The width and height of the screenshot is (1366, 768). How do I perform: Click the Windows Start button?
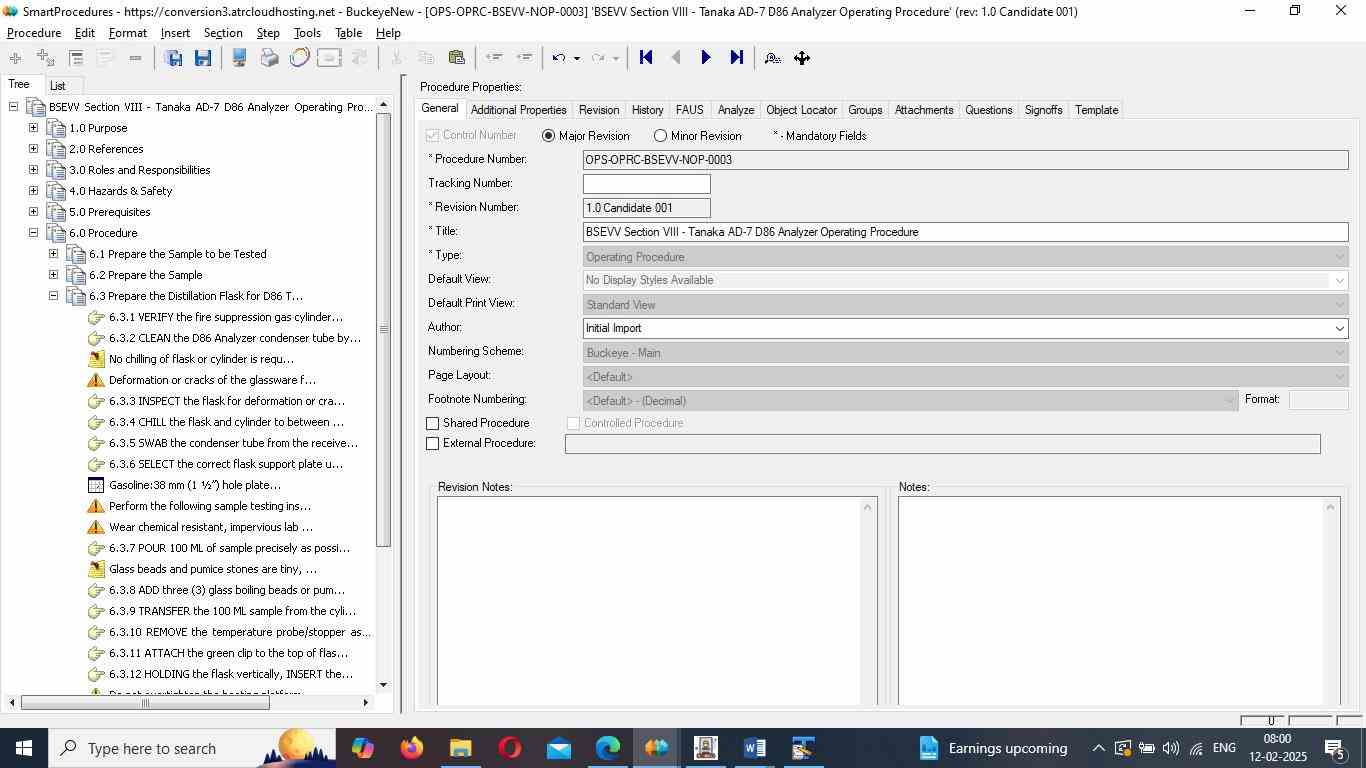tap(24, 748)
